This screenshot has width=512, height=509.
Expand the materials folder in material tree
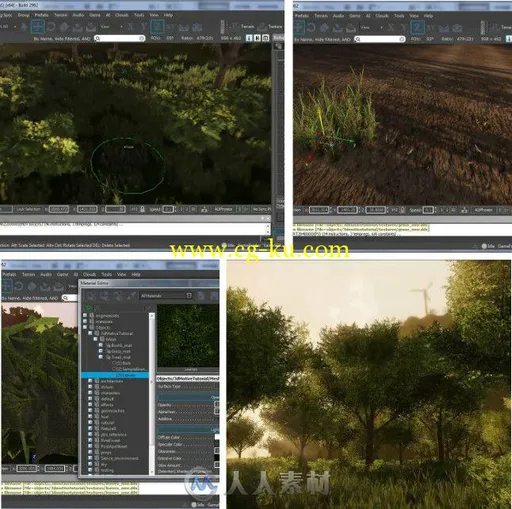pyautogui.click(x=85, y=321)
